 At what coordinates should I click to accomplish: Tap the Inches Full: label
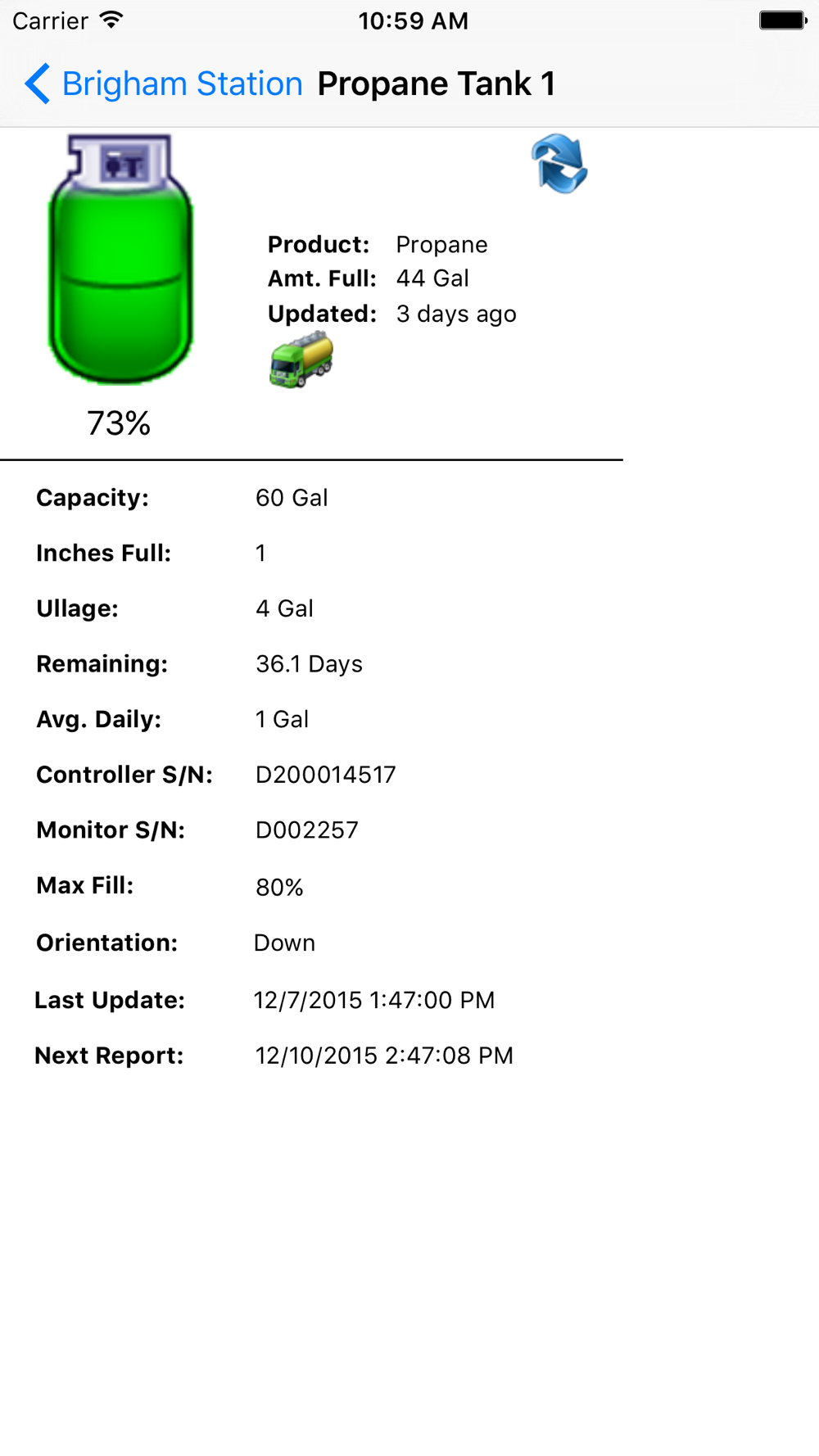pos(104,554)
